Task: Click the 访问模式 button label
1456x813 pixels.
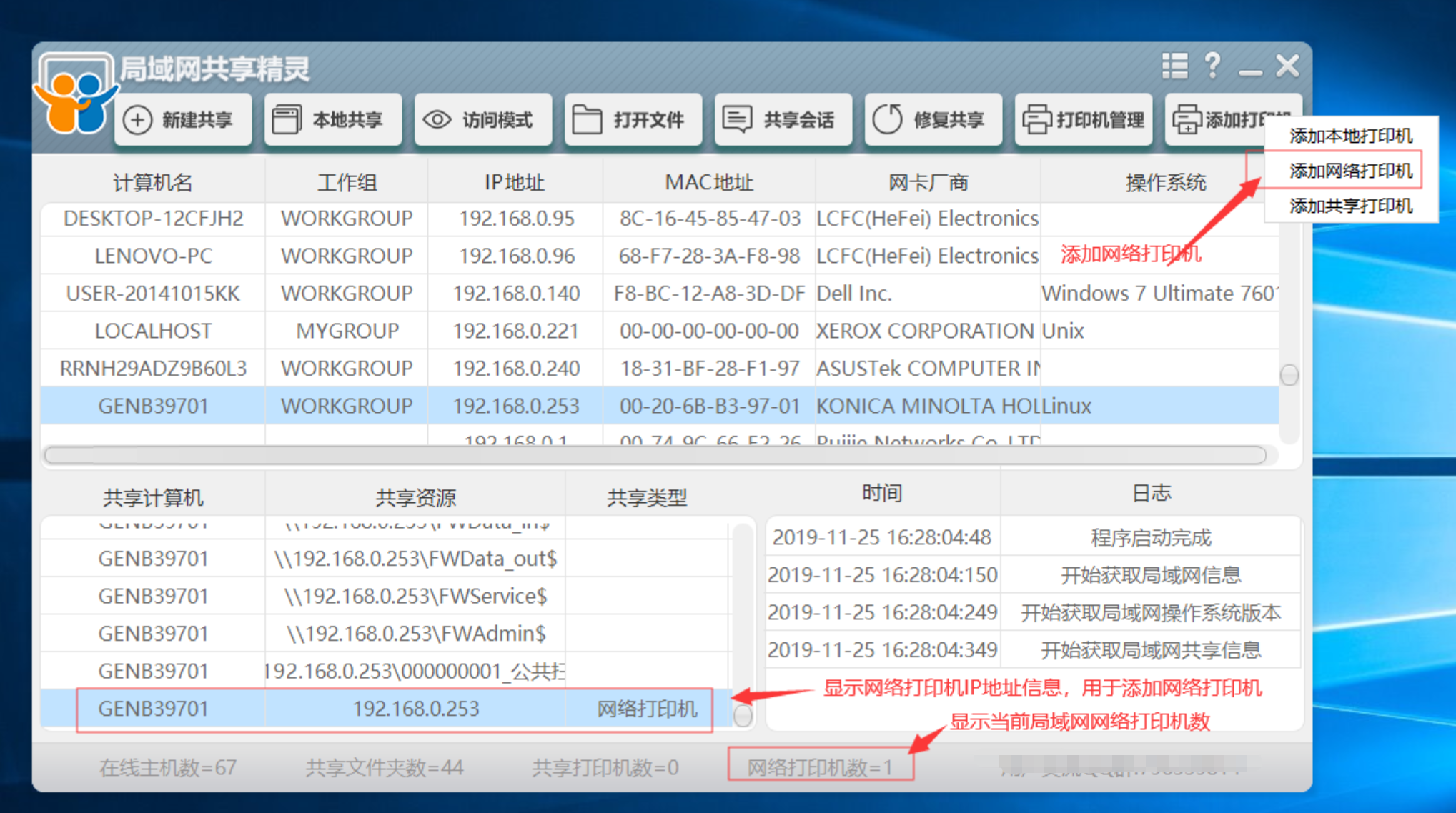Action: 497,120
